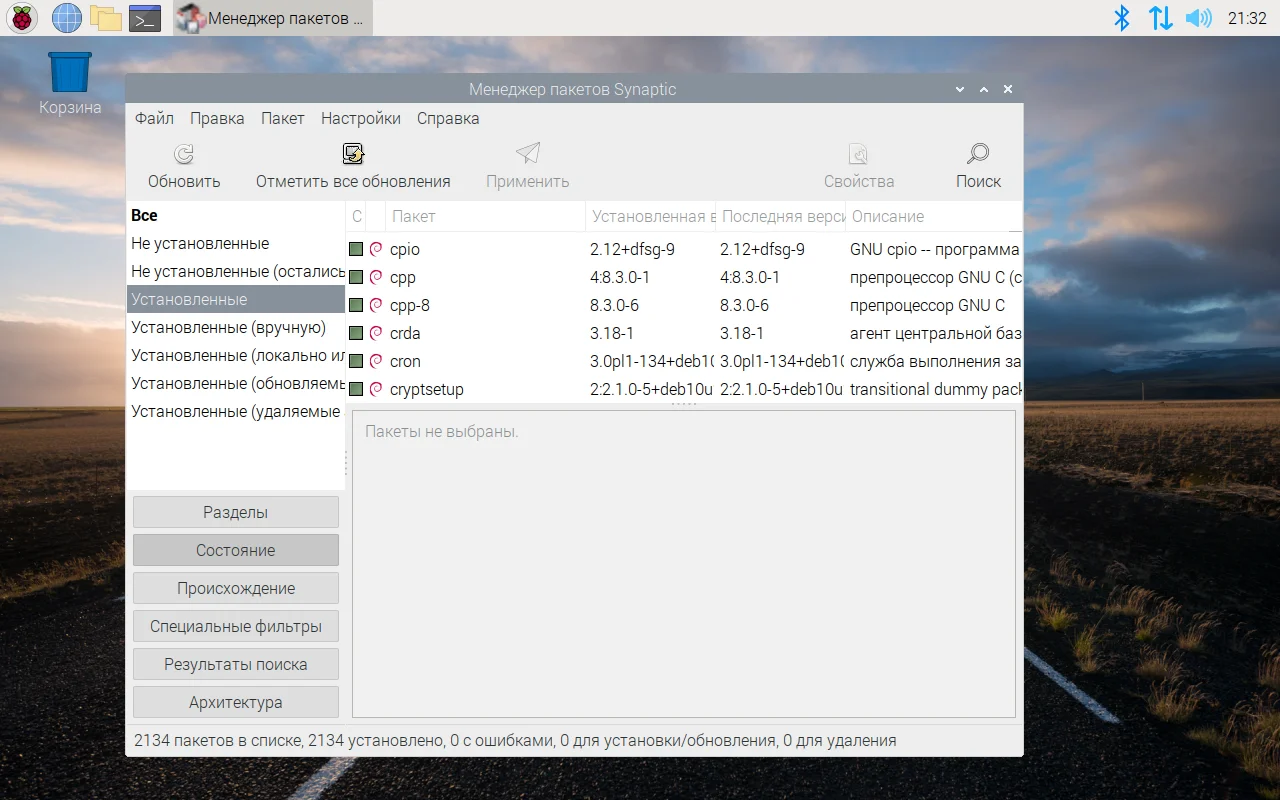Open the terminal icon in taskbar

point(146,18)
